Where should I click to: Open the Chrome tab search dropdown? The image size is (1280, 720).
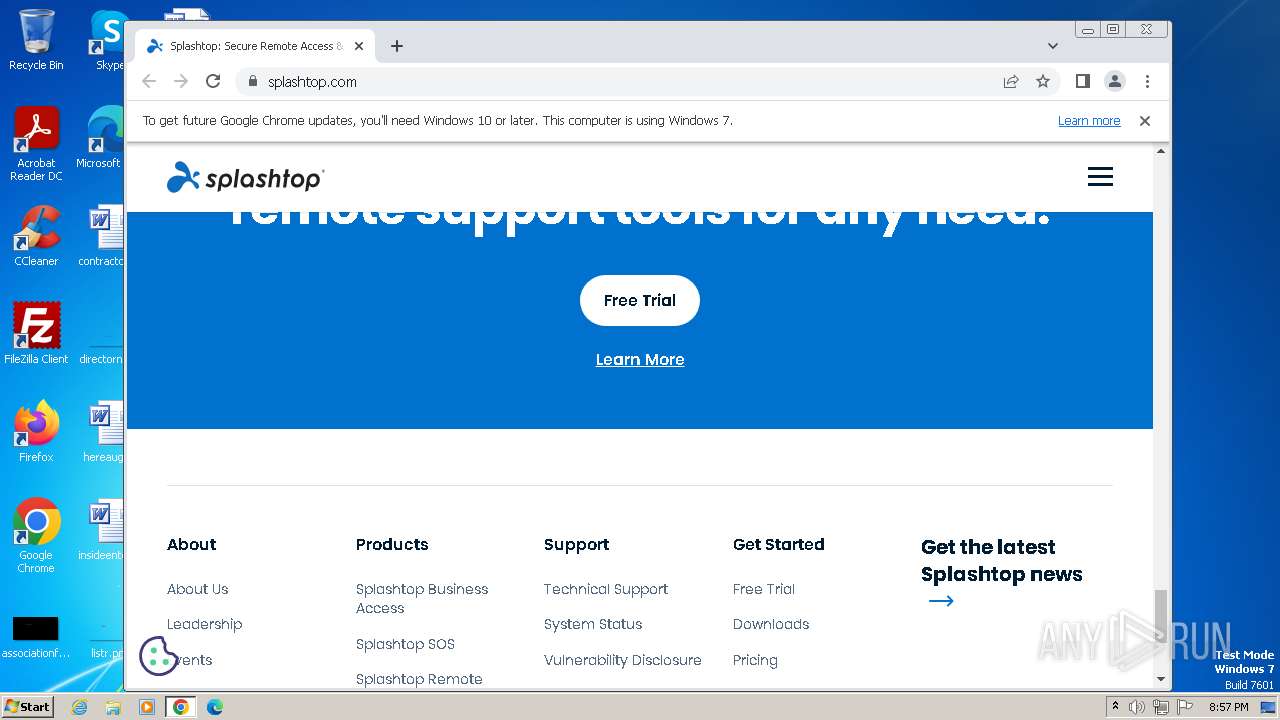[1052, 46]
